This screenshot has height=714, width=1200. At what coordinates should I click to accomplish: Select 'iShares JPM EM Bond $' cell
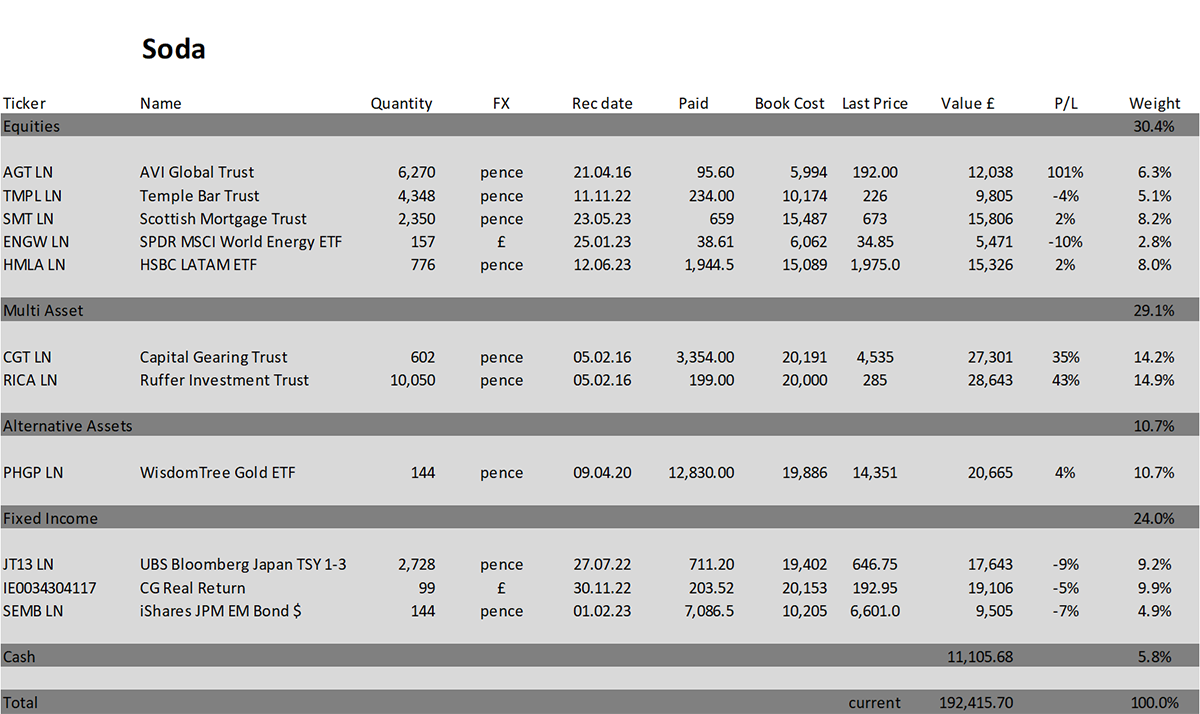pos(221,611)
